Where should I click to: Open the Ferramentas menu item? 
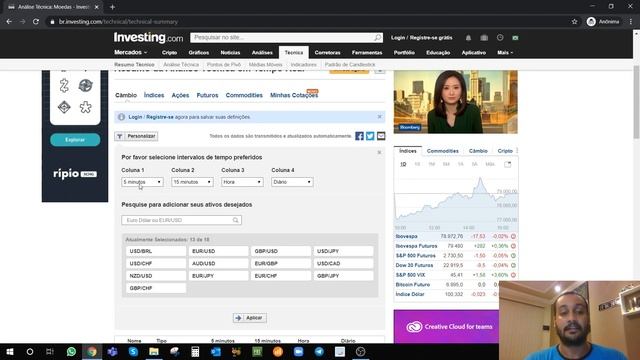[x=367, y=53]
